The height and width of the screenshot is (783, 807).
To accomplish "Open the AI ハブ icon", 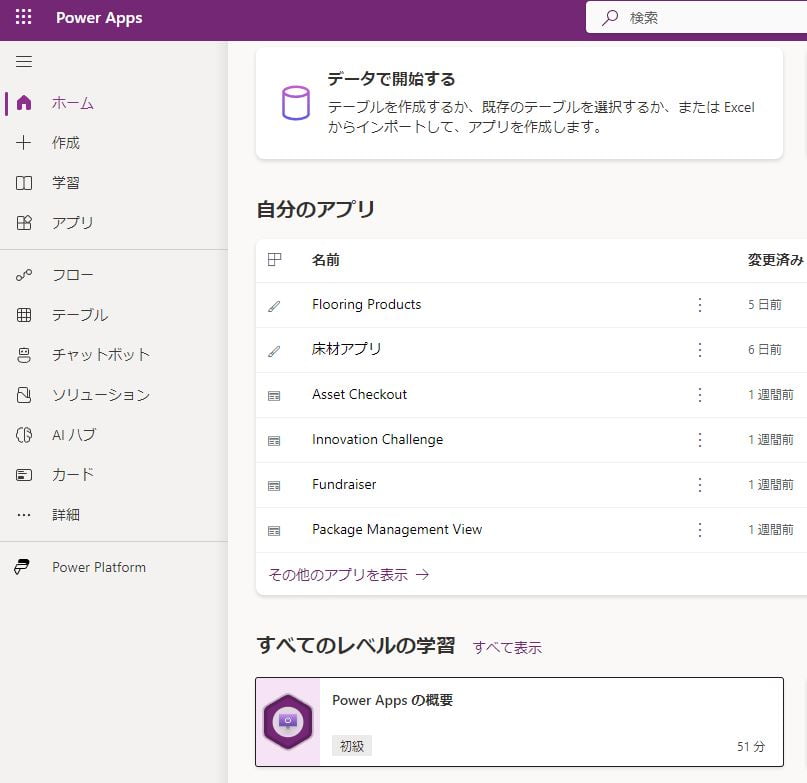I will (x=25, y=435).
